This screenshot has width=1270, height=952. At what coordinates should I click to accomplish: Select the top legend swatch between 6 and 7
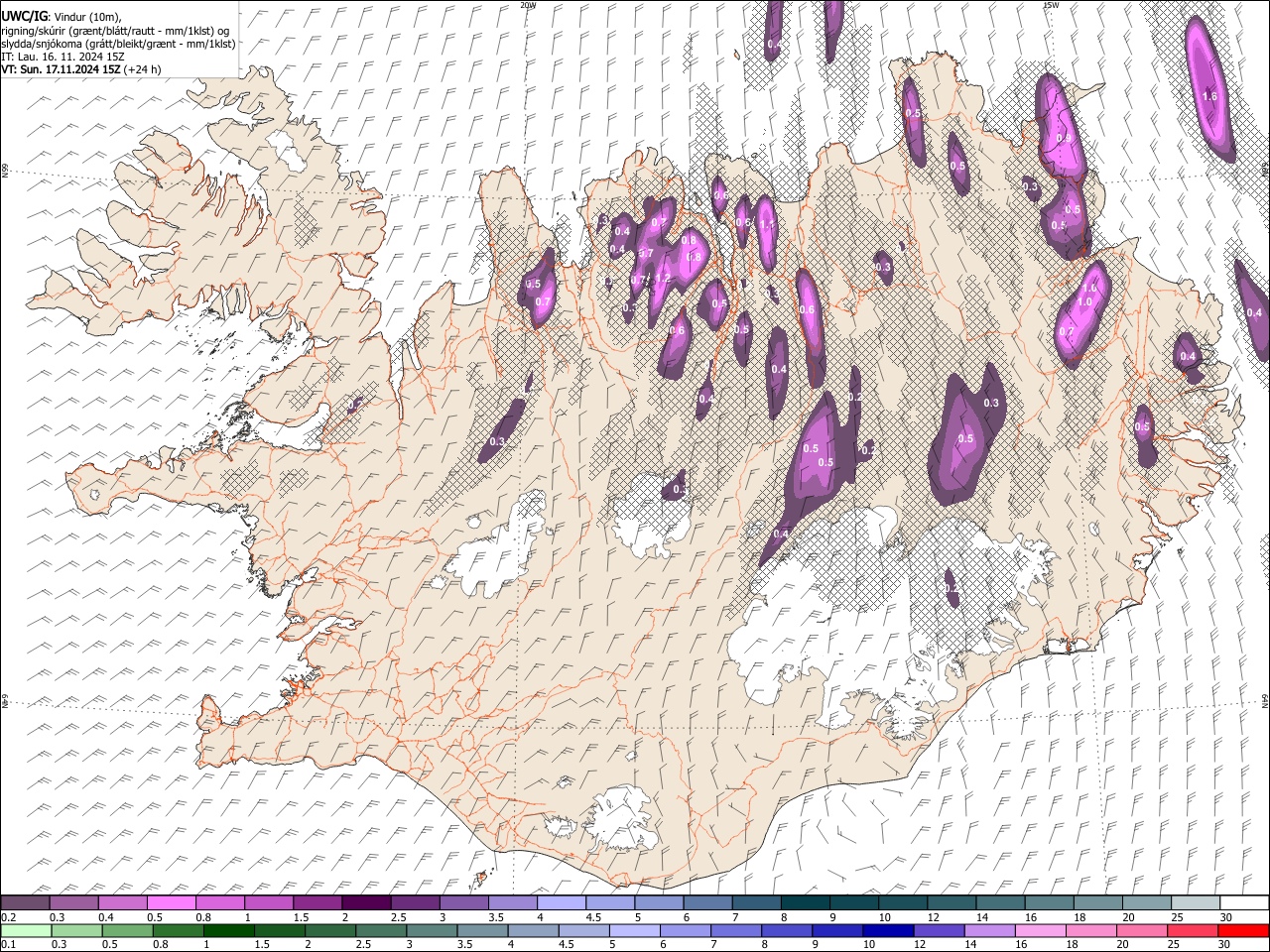[708, 903]
